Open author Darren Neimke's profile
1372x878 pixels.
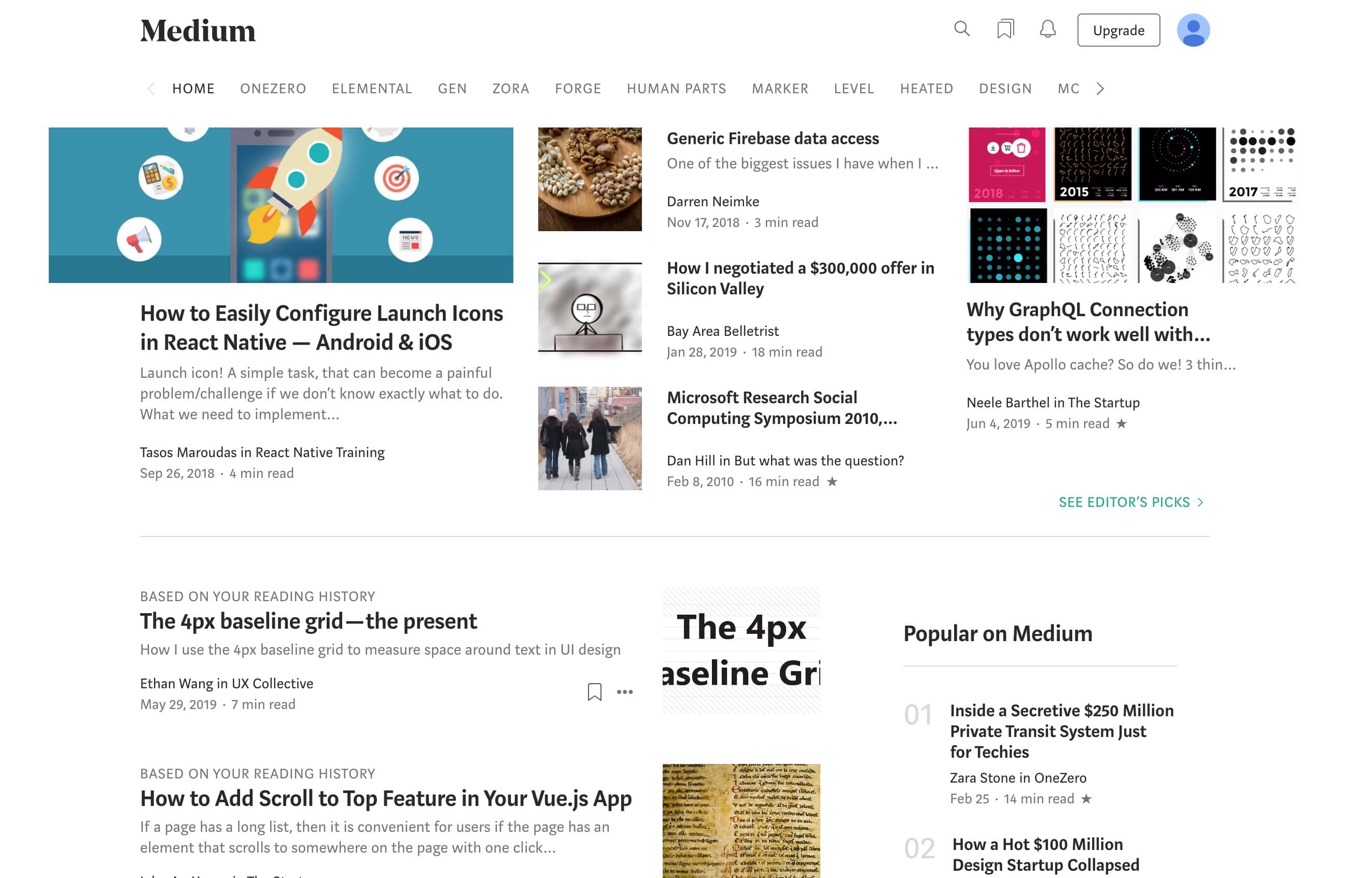(713, 202)
